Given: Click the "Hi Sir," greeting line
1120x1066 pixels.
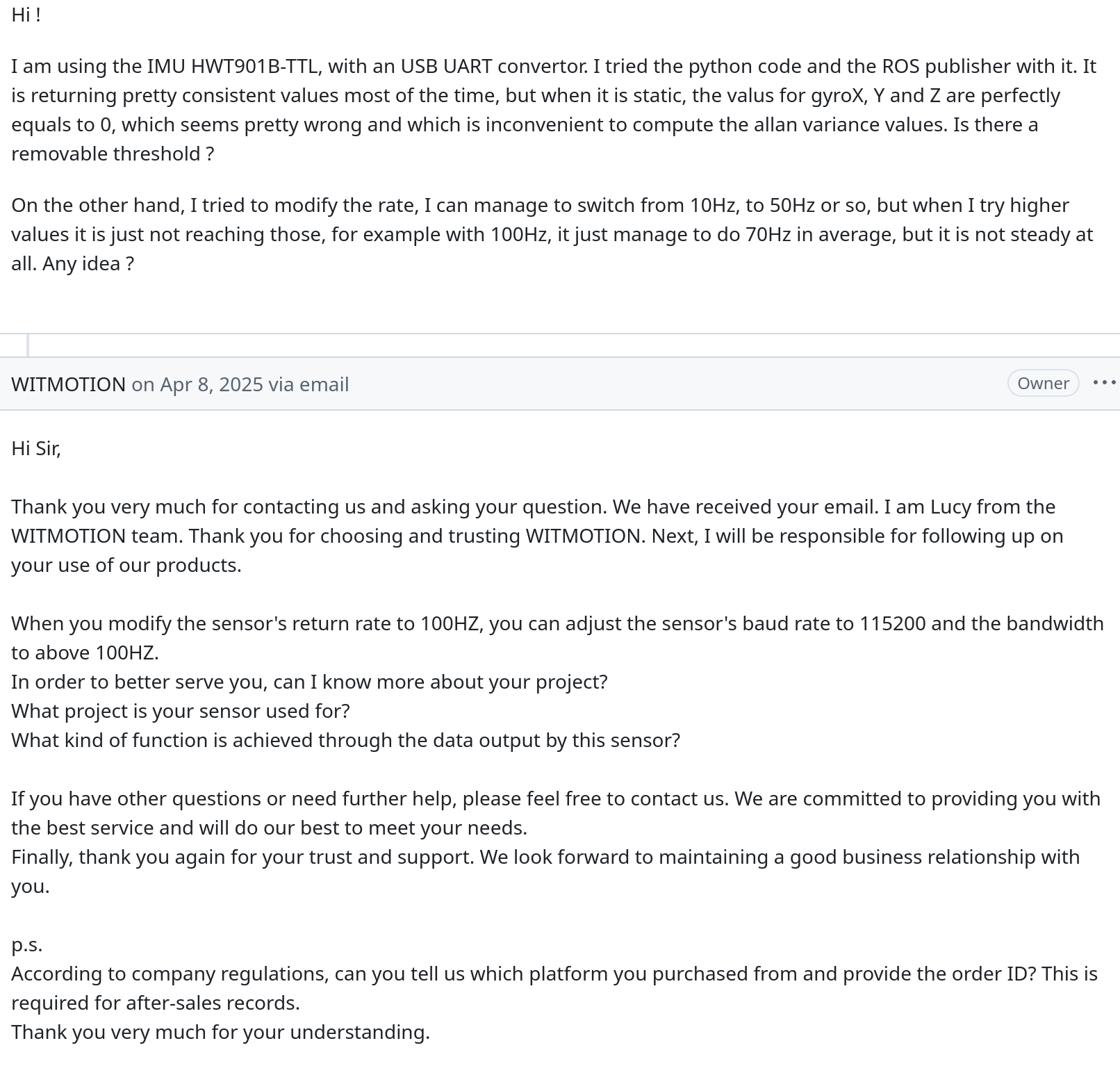Looking at the screenshot, I should click(36, 448).
